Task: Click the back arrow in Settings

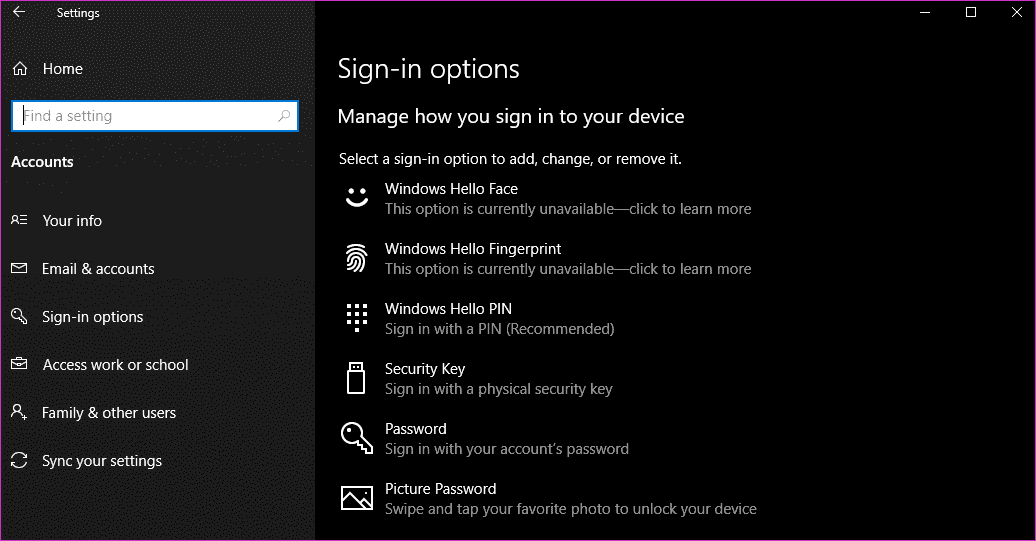Action: 19,12
